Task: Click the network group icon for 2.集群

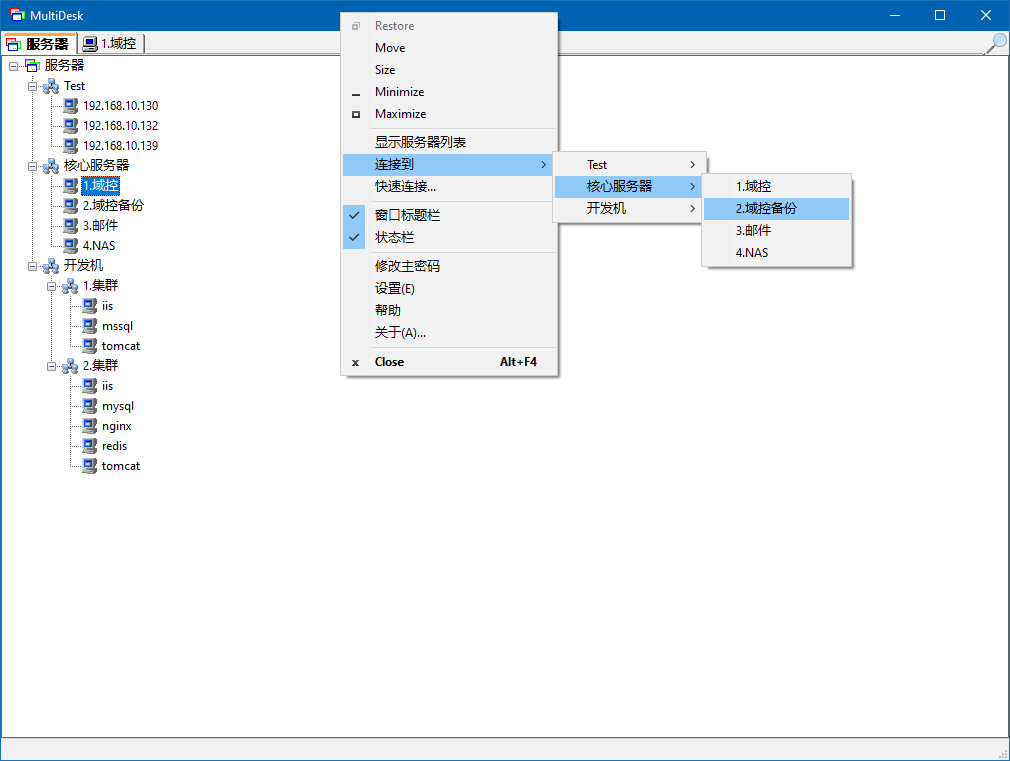Action: (70, 366)
